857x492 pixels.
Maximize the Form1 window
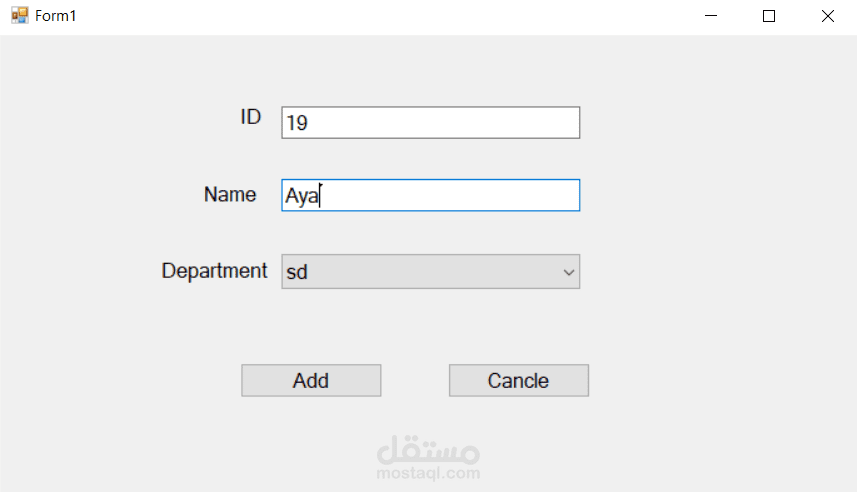[x=769, y=16]
